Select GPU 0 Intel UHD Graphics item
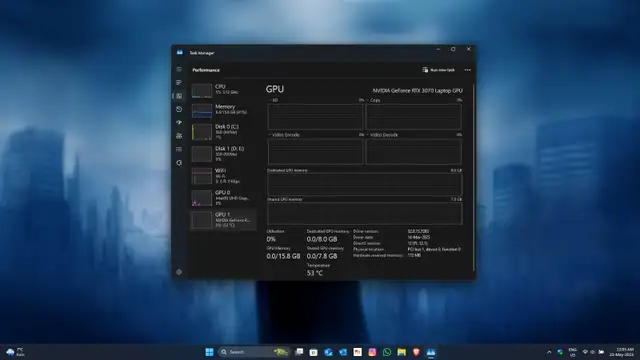The width and height of the screenshot is (640, 360). (x=223, y=198)
